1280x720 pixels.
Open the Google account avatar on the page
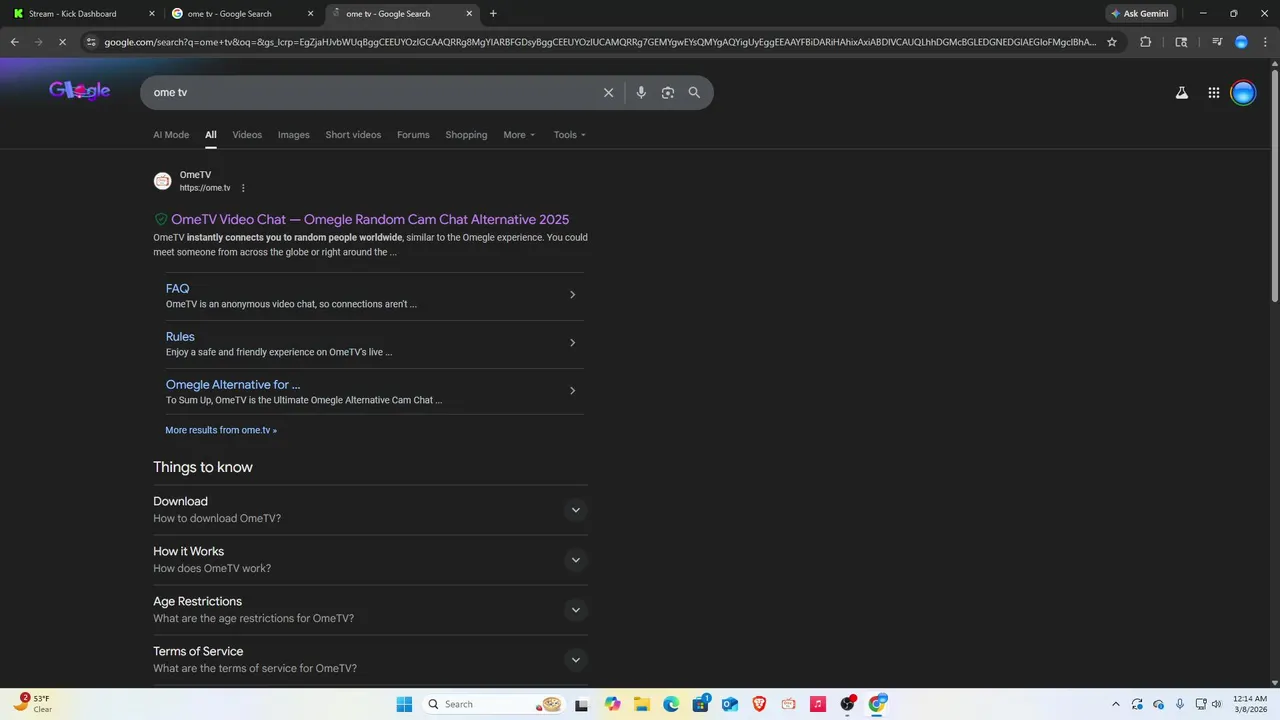(x=1243, y=93)
